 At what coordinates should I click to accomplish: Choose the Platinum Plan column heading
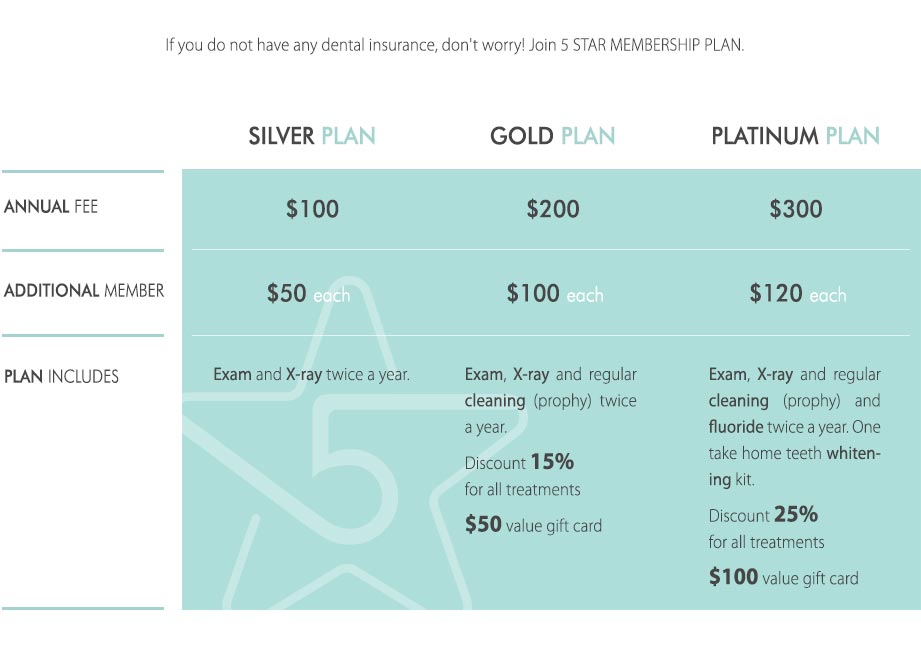pos(795,136)
